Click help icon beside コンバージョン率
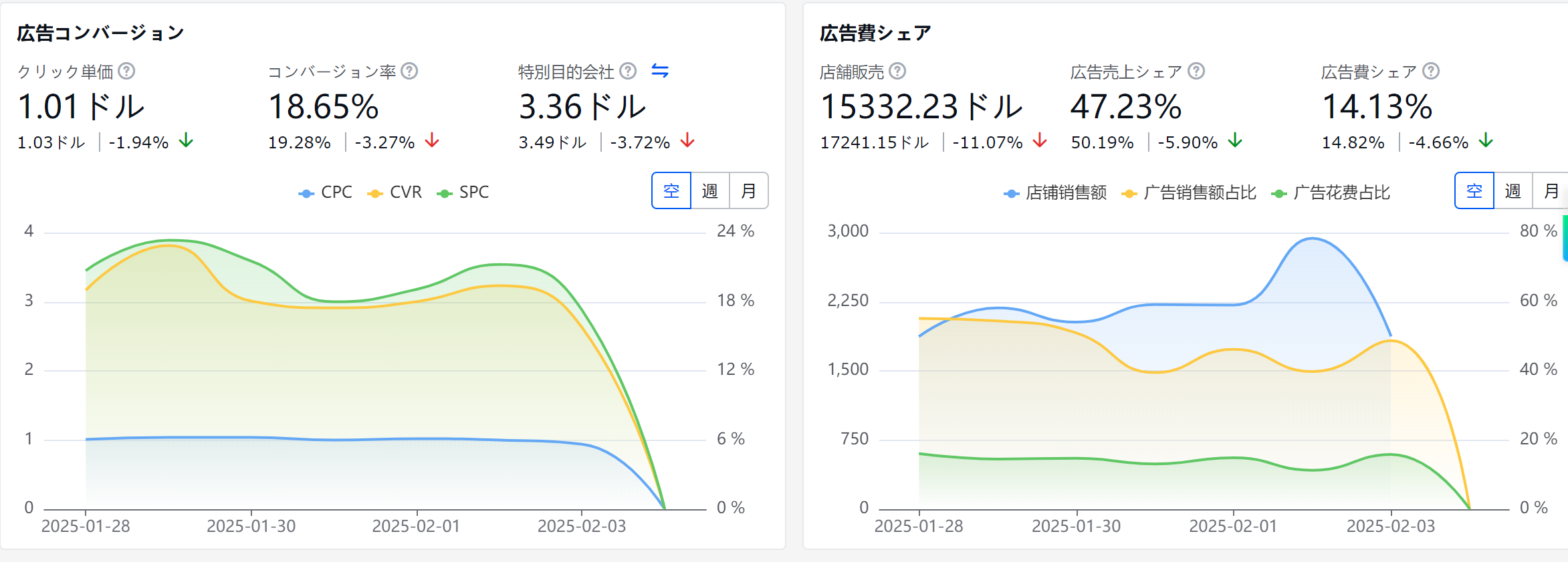 coord(409,71)
